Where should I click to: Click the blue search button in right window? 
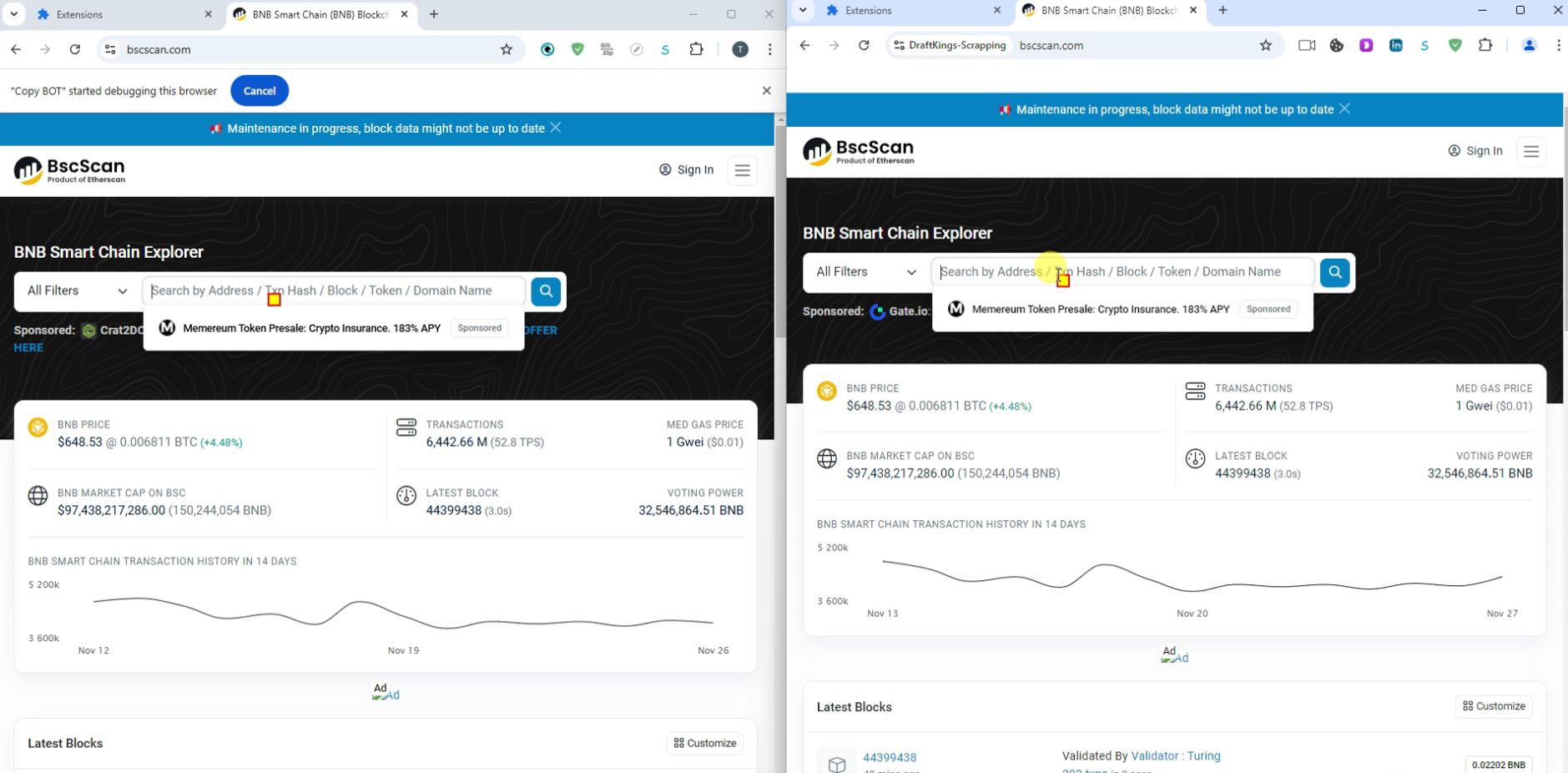point(1335,272)
